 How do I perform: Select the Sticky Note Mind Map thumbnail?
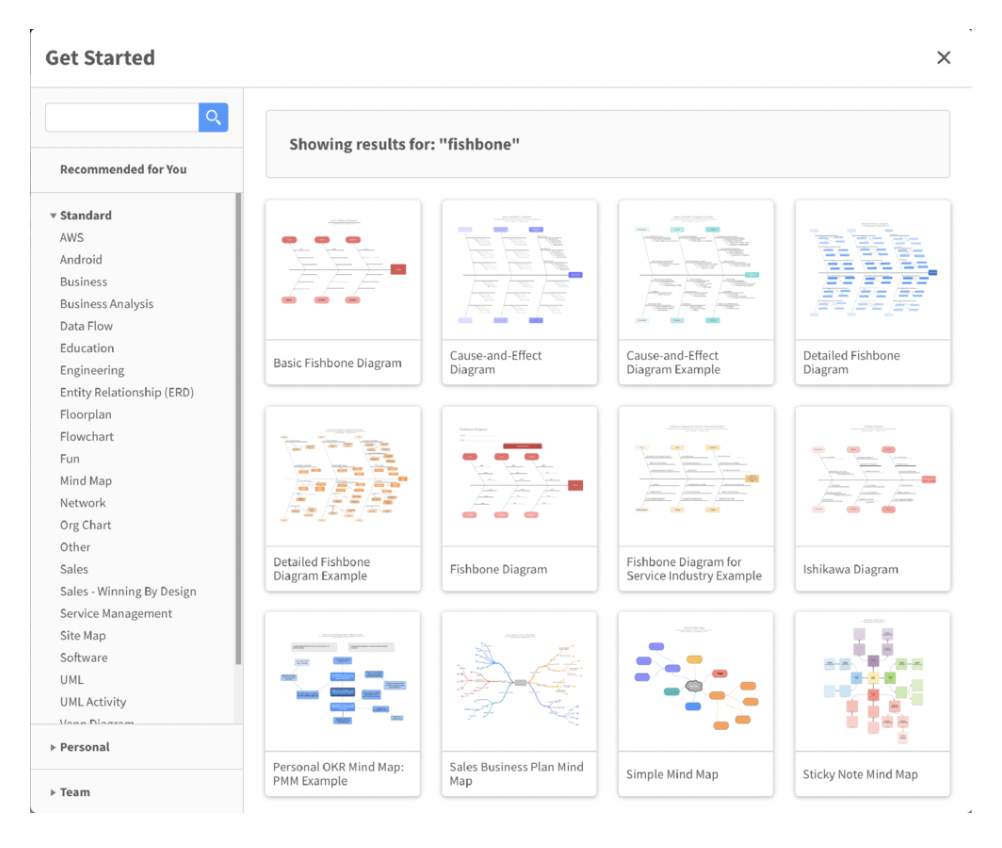(872, 682)
